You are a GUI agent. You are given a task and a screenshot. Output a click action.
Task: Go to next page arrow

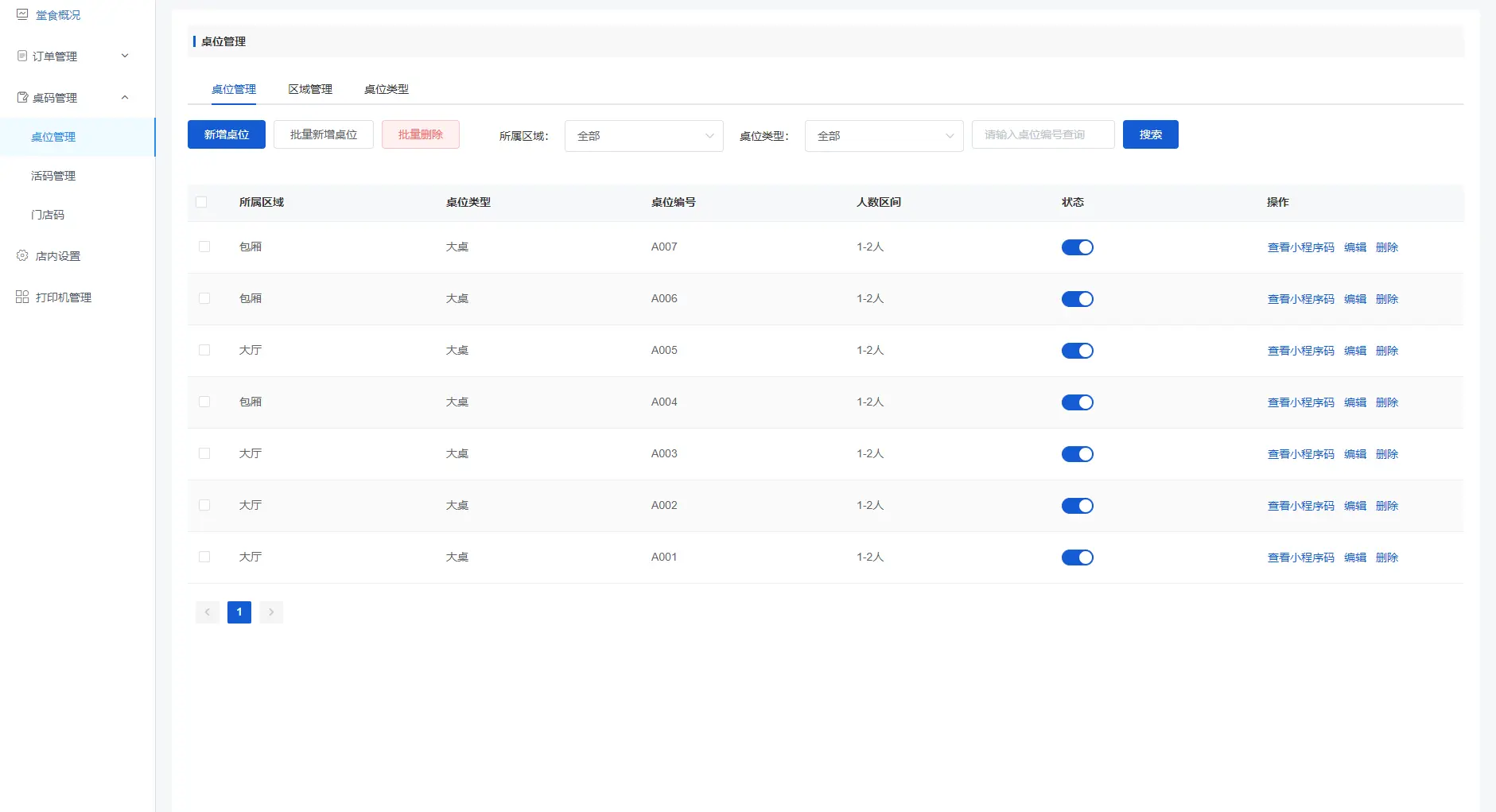[x=271, y=612]
